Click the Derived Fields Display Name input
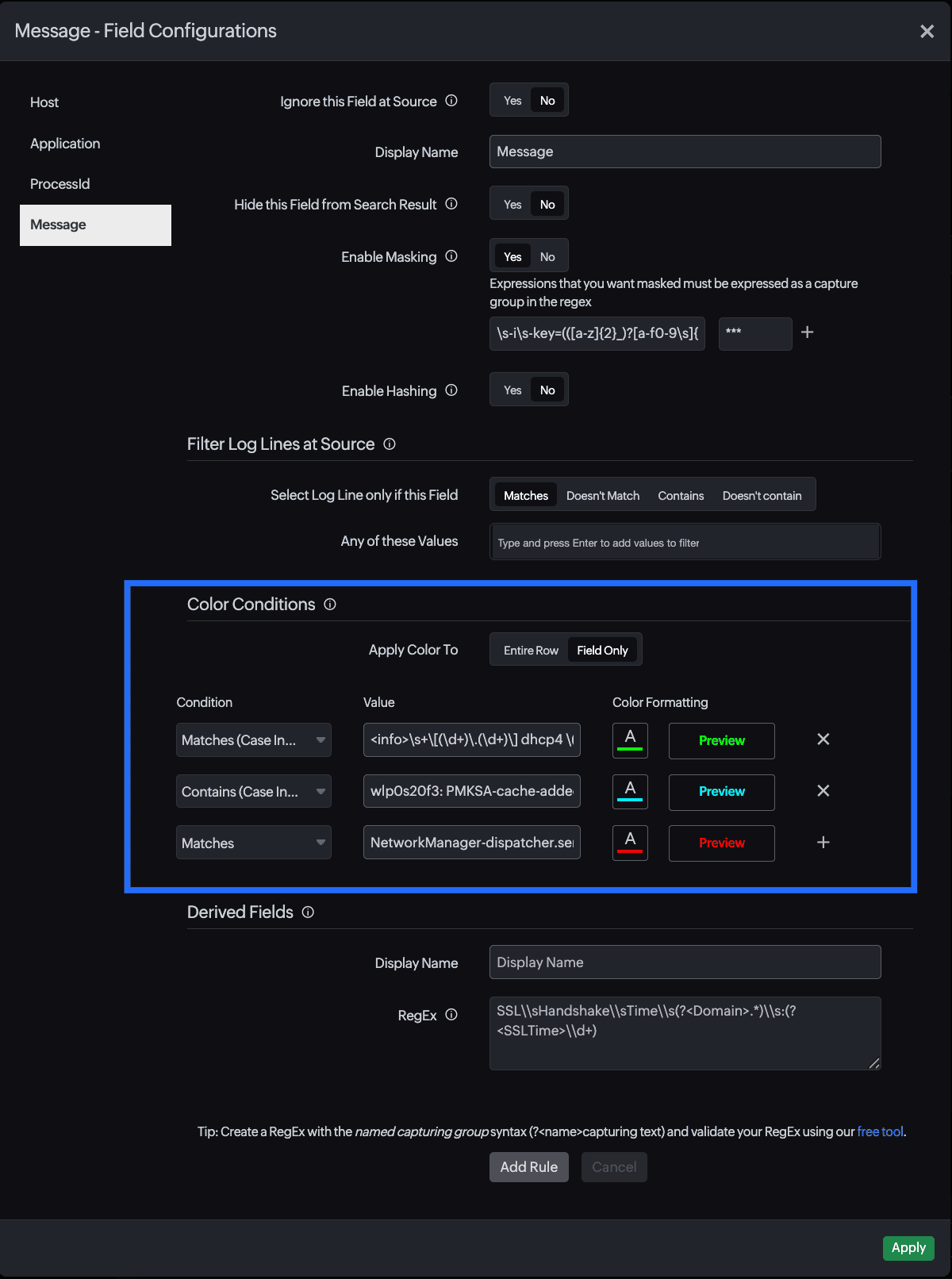 (x=685, y=962)
